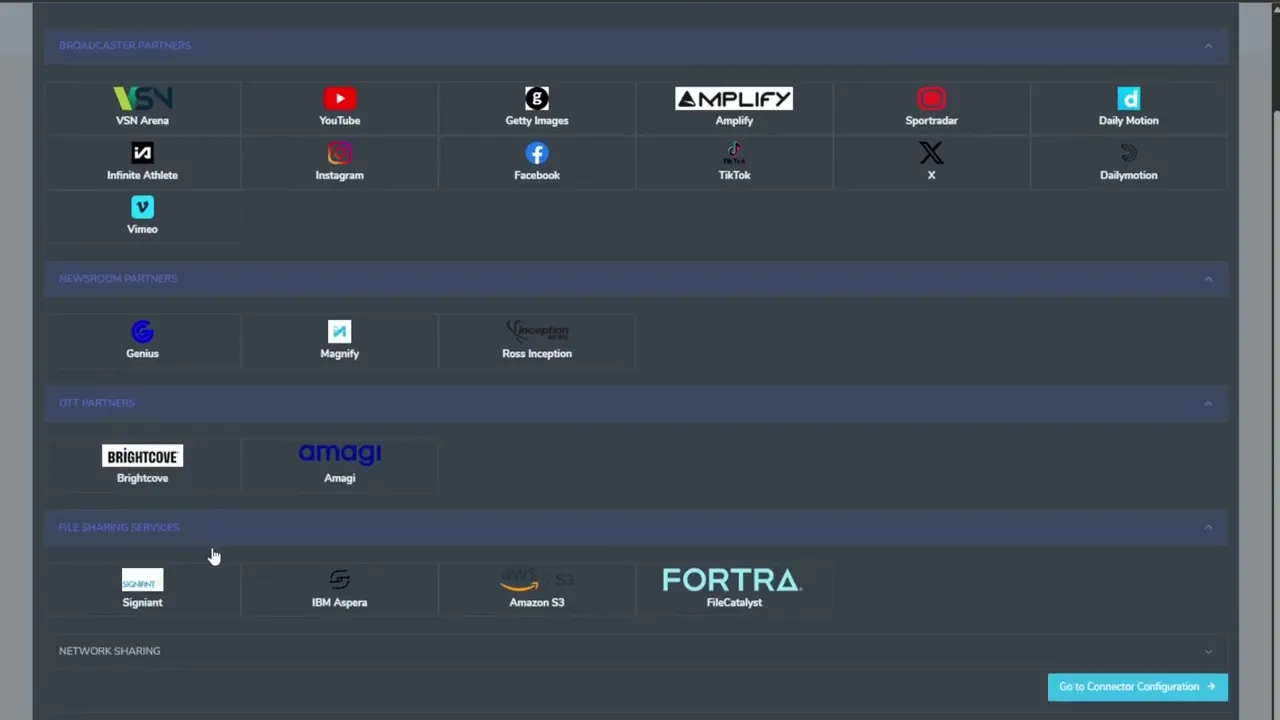Viewport: 1280px width, 720px height.
Task: Collapse the Newsroom Partners section chevron
Action: [x=1208, y=279]
